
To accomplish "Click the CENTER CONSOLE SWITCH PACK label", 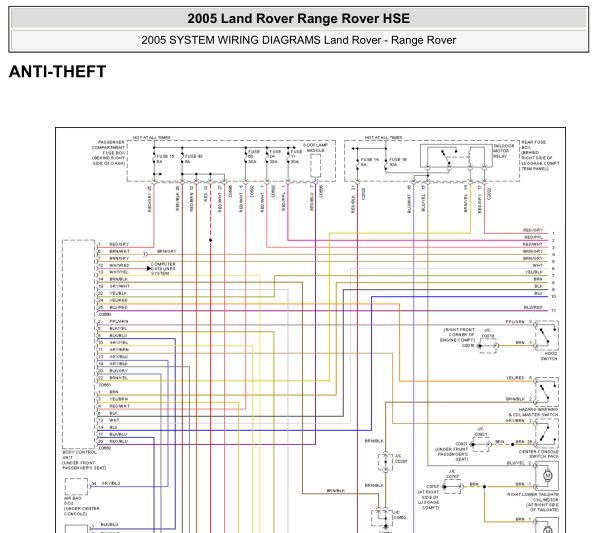I will click(539, 454).
